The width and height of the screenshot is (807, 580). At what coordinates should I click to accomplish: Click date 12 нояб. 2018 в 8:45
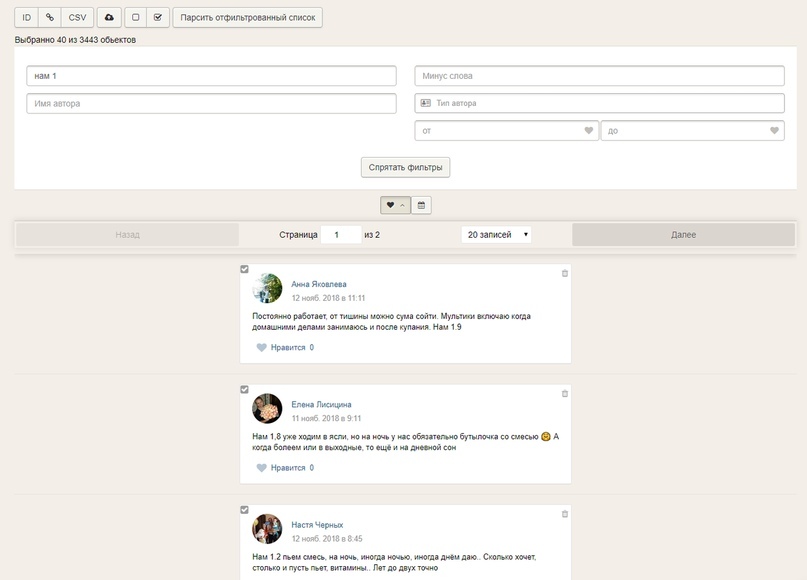[327, 539]
